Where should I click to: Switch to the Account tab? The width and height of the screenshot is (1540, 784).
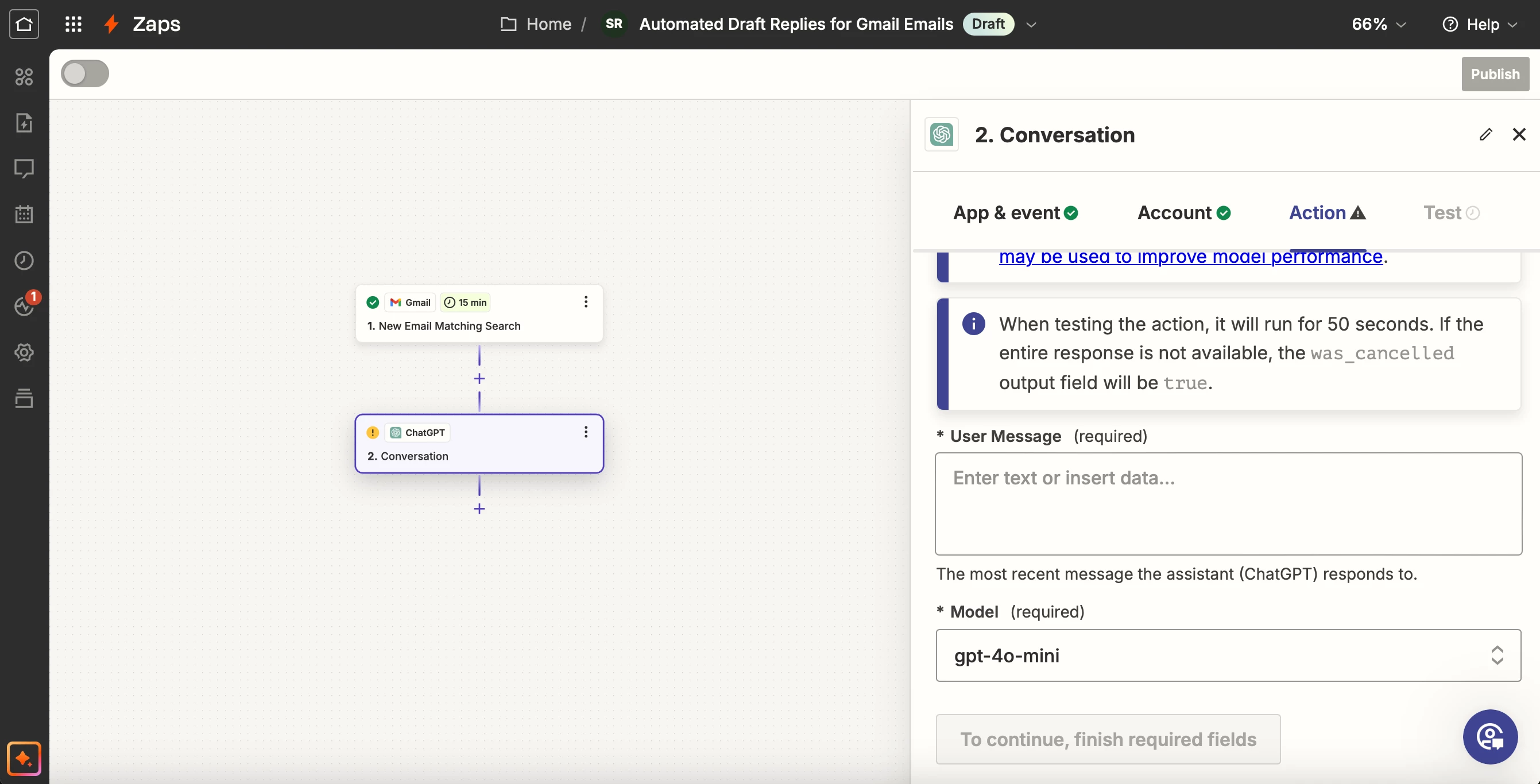1183,213
